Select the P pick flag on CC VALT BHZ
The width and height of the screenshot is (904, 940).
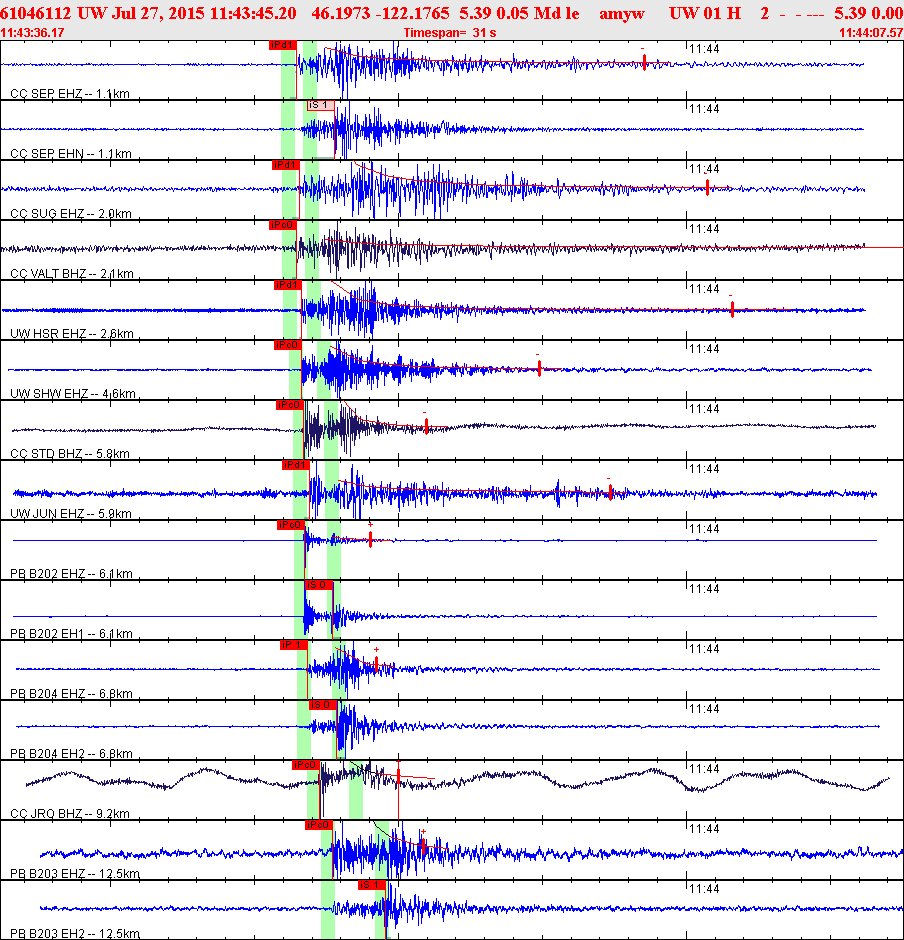click(282, 225)
